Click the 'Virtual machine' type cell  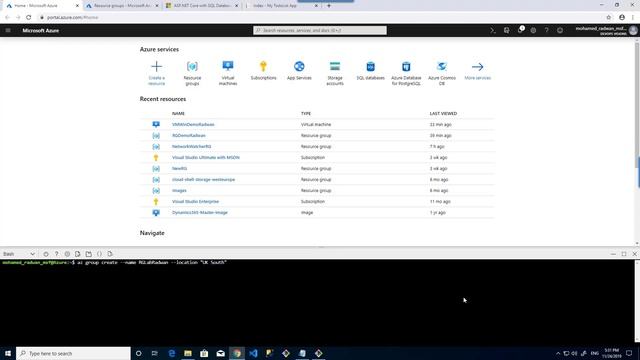click(316, 124)
